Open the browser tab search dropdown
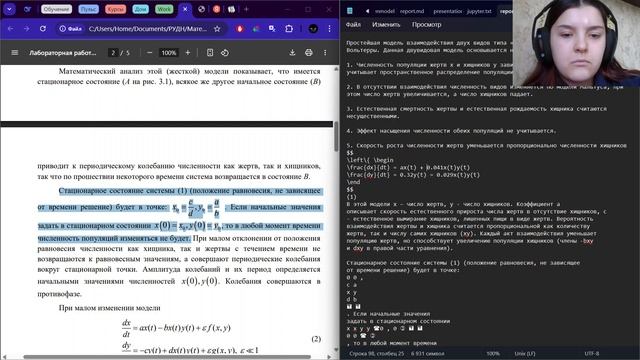The height and width of the screenshot is (360, 640). [9, 9]
